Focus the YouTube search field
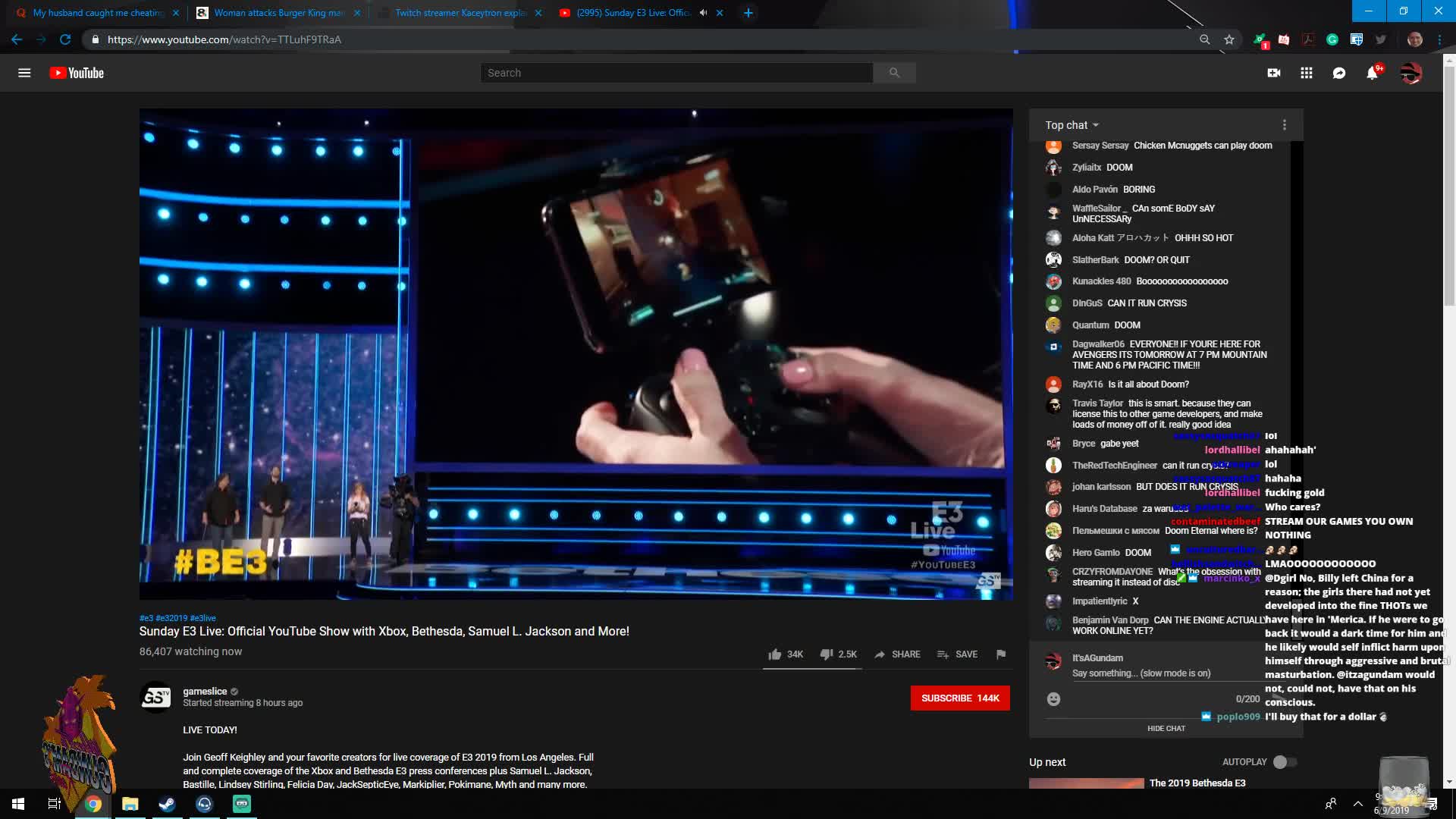The width and height of the screenshot is (1456, 819). (x=676, y=73)
